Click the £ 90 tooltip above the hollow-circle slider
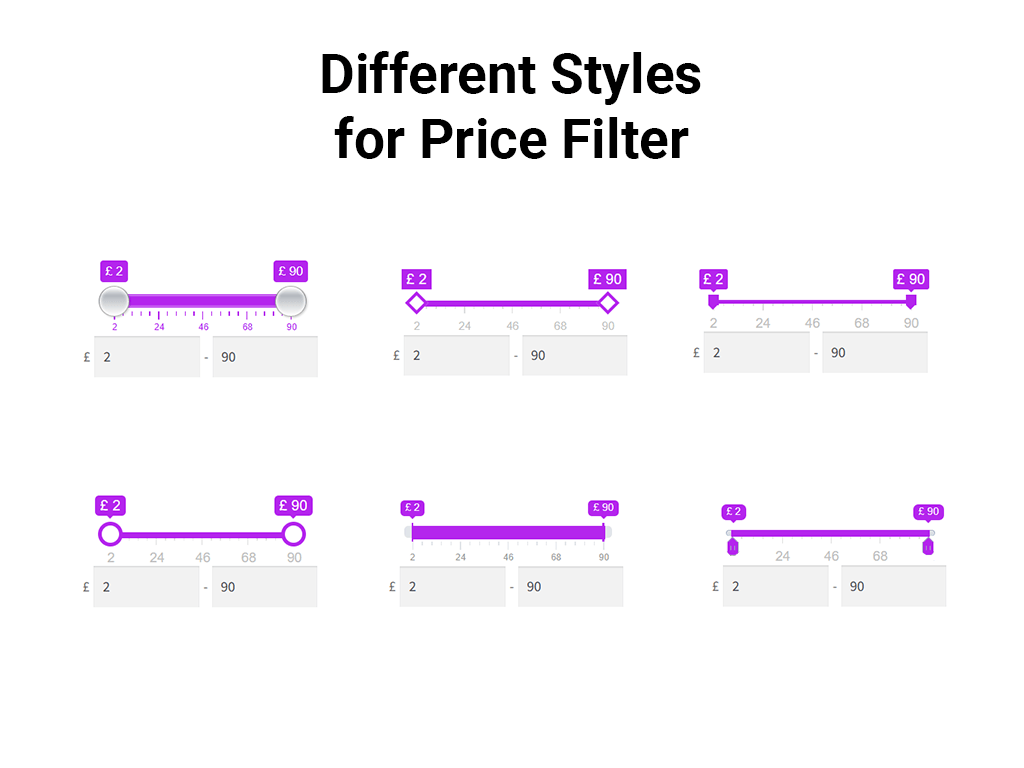Viewport: 1024px width, 768px height. pyautogui.click(x=293, y=506)
